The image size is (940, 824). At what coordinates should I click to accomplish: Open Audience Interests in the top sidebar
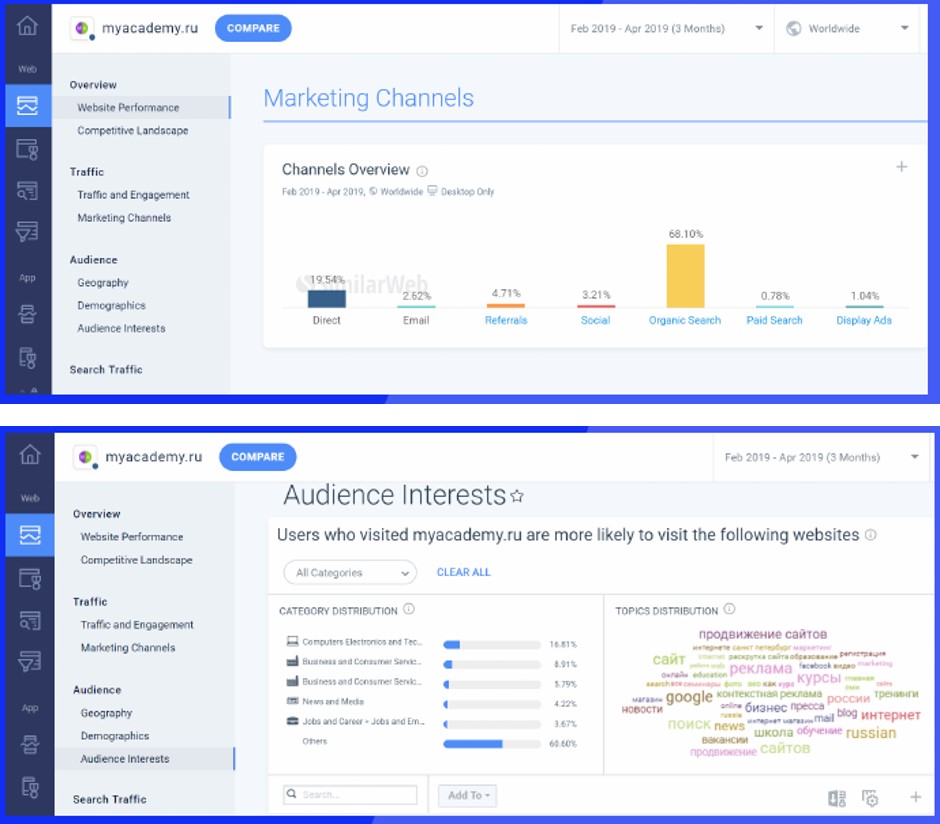[121, 328]
